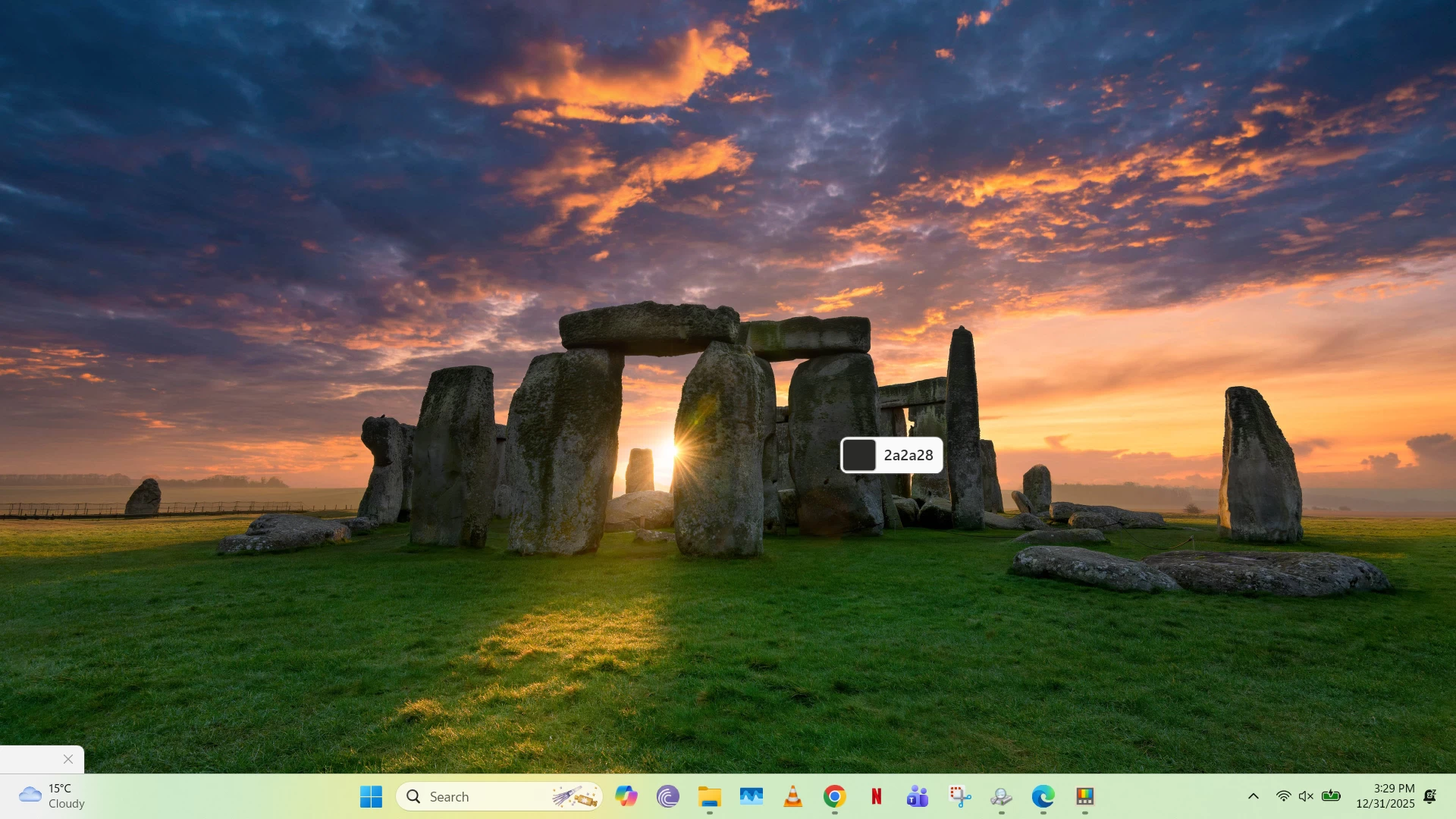Click the dark 2a2a28 color swatch
The height and width of the screenshot is (819, 1456).
click(859, 455)
